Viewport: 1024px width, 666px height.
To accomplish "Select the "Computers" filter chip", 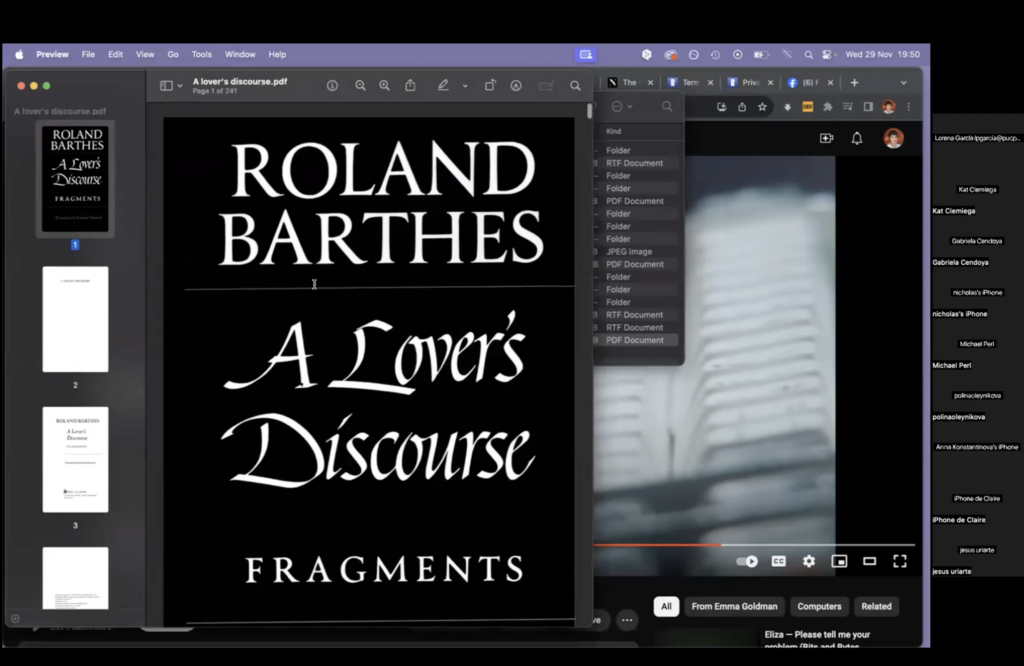I will point(819,607).
